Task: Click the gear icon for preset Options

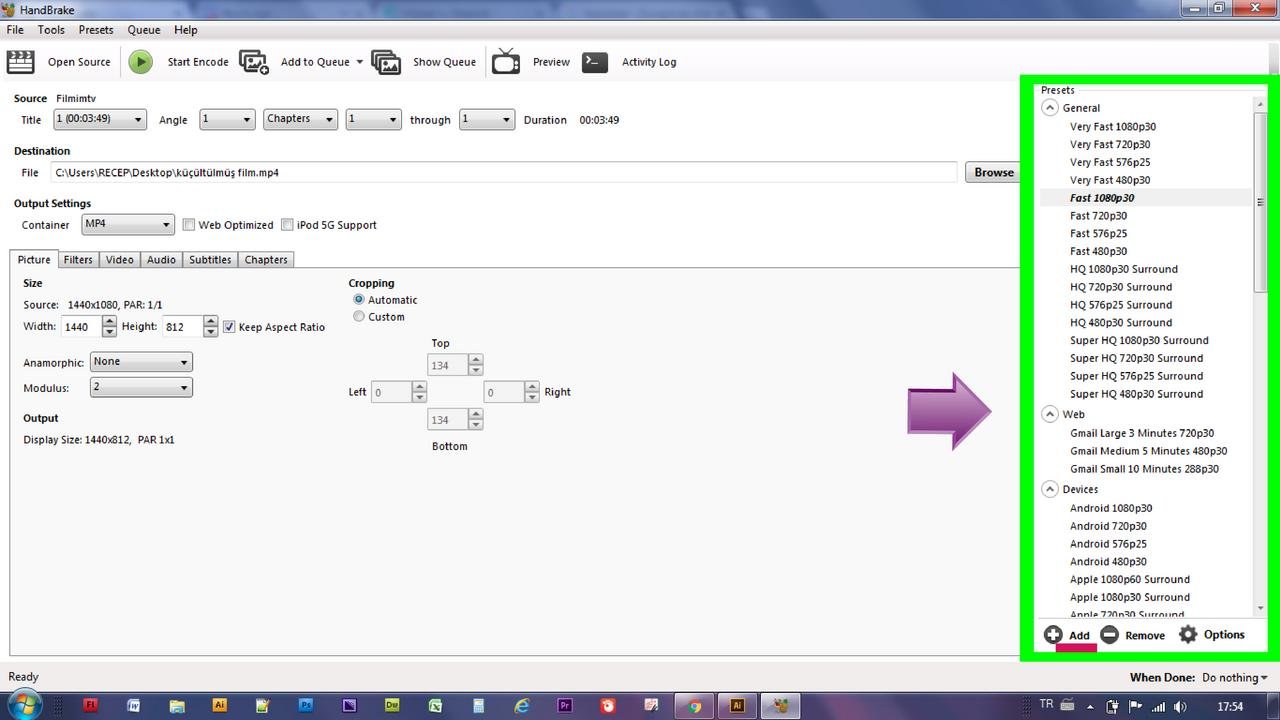Action: point(1188,634)
